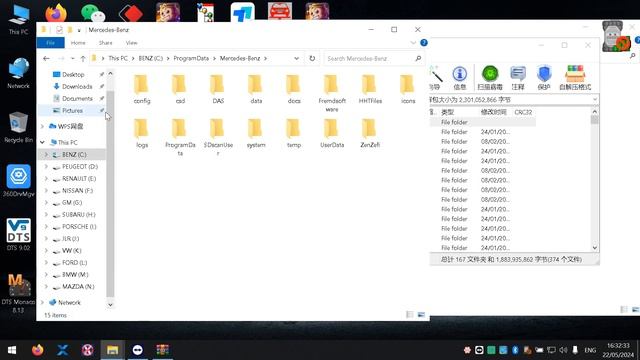Image resolution: width=640 pixels, height=360 pixels.
Task: Click ProgramData in the address breadcrumb
Action: tap(191, 58)
